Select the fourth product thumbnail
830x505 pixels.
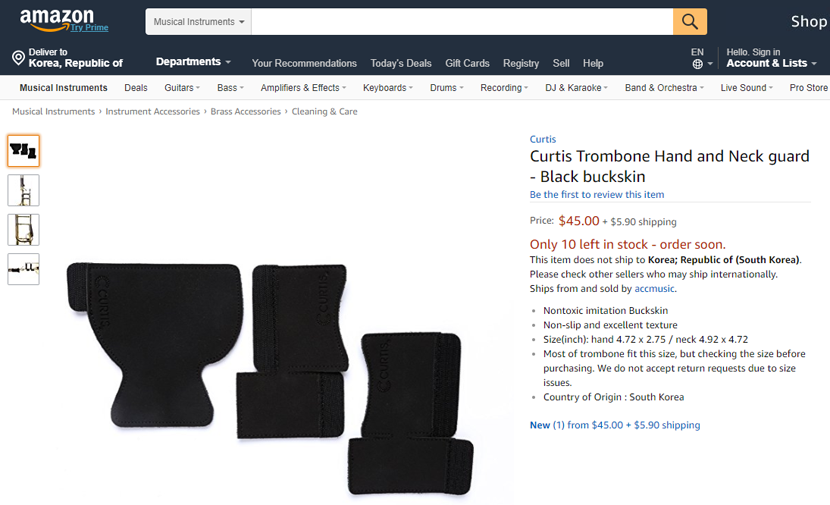[23, 269]
